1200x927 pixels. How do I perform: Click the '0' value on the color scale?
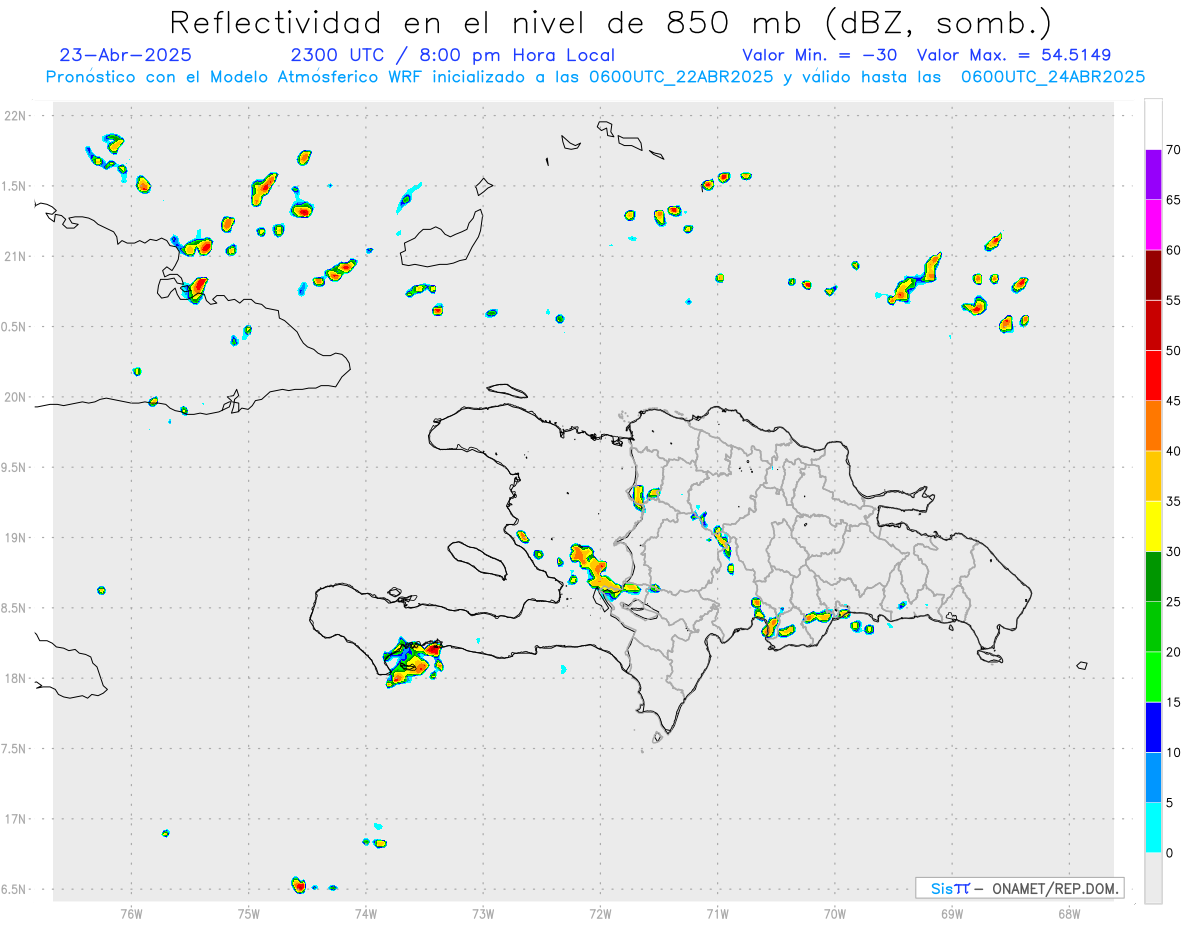point(1170,853)
